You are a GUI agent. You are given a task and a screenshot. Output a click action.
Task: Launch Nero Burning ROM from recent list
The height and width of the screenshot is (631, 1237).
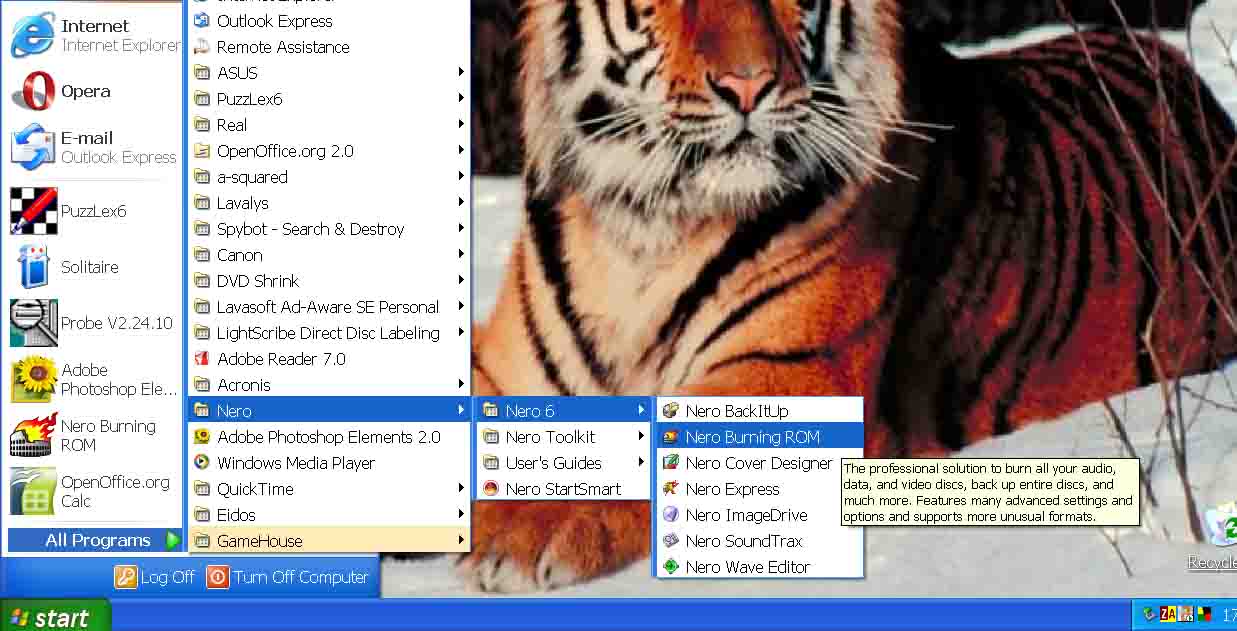(x=95, y=435)
